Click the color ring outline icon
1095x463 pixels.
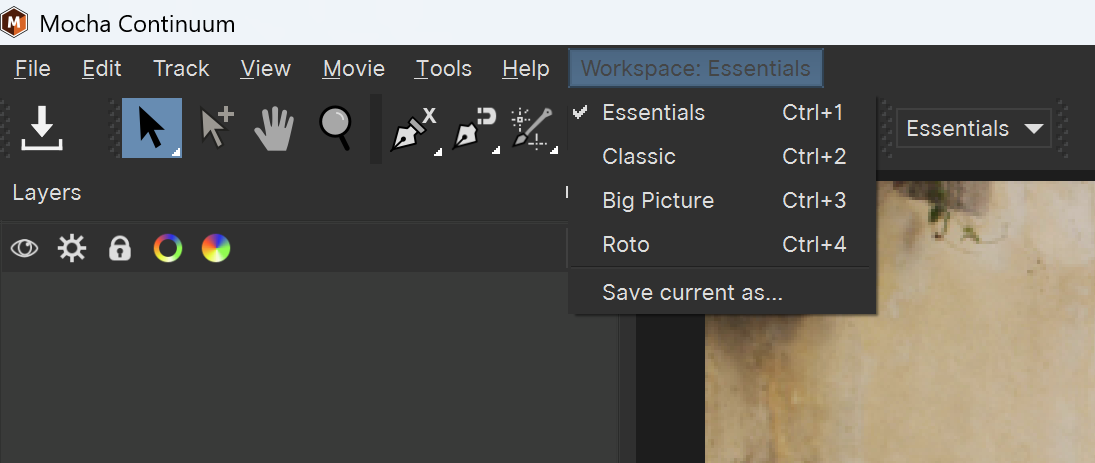pos(168,248)
